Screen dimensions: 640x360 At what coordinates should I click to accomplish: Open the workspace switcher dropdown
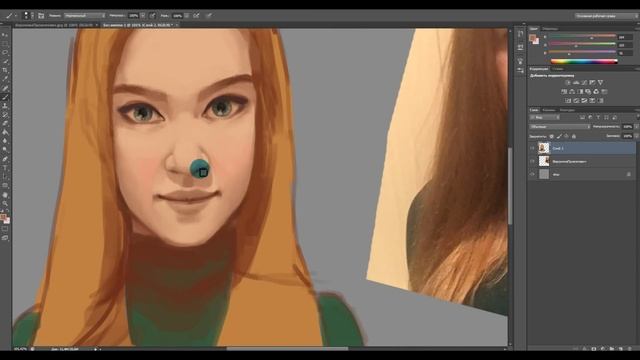[606, 16]
